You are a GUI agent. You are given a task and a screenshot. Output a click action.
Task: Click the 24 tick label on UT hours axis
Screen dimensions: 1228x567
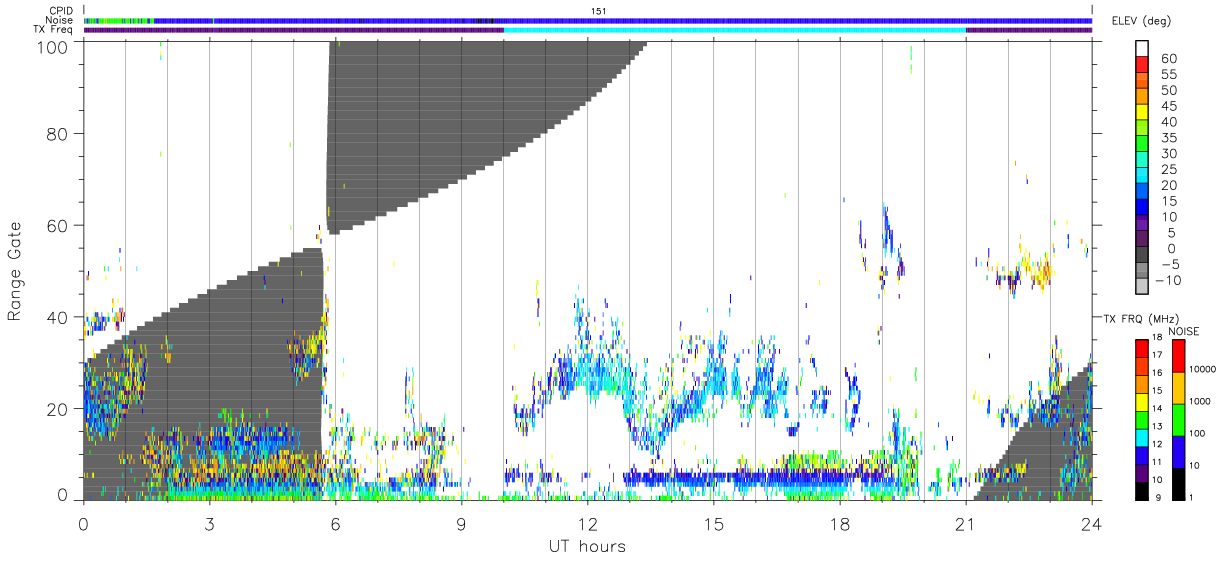coord(1091,522)
